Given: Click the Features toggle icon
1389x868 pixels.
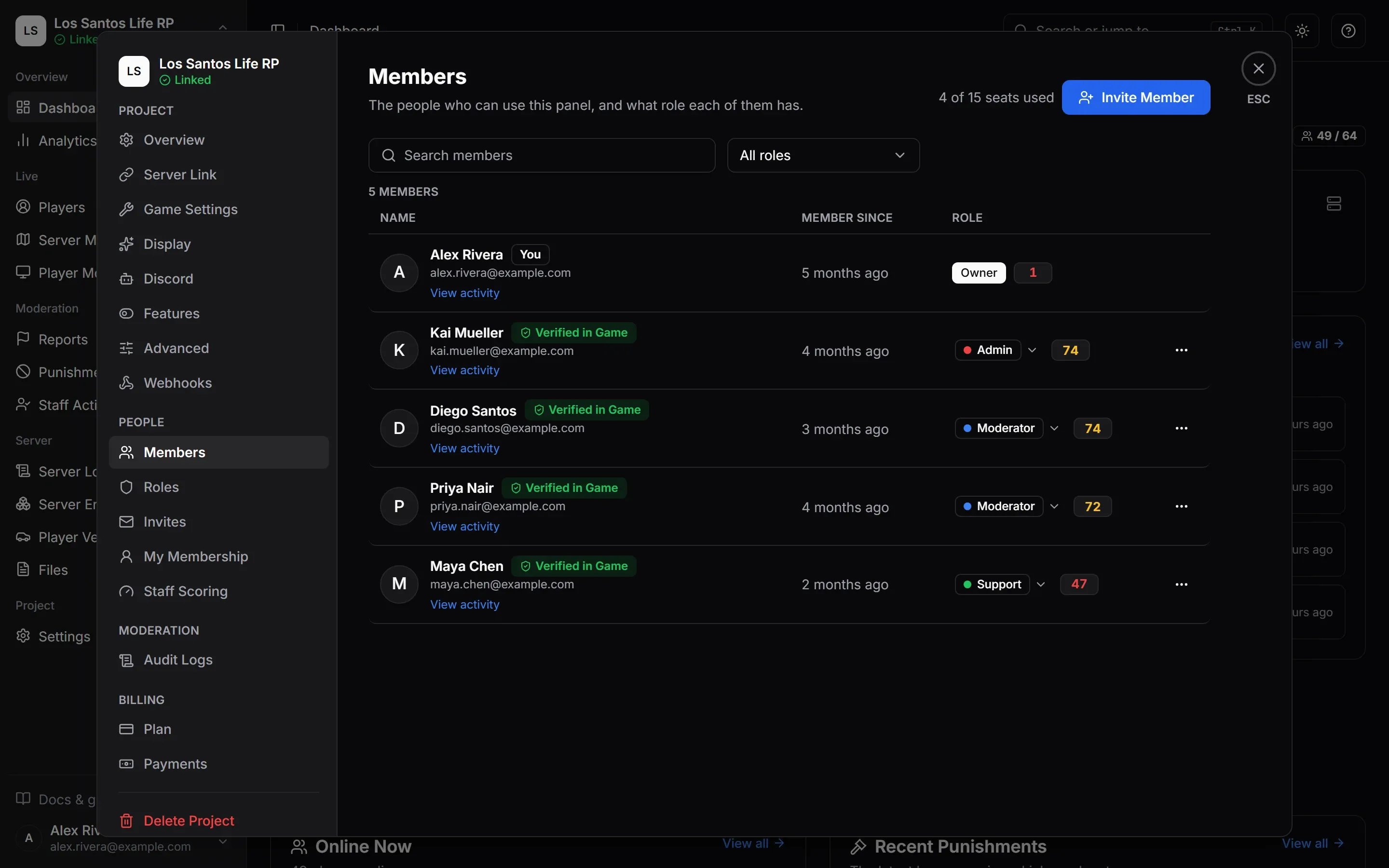Looking at the screenshot, I should [x=126, y=313].
